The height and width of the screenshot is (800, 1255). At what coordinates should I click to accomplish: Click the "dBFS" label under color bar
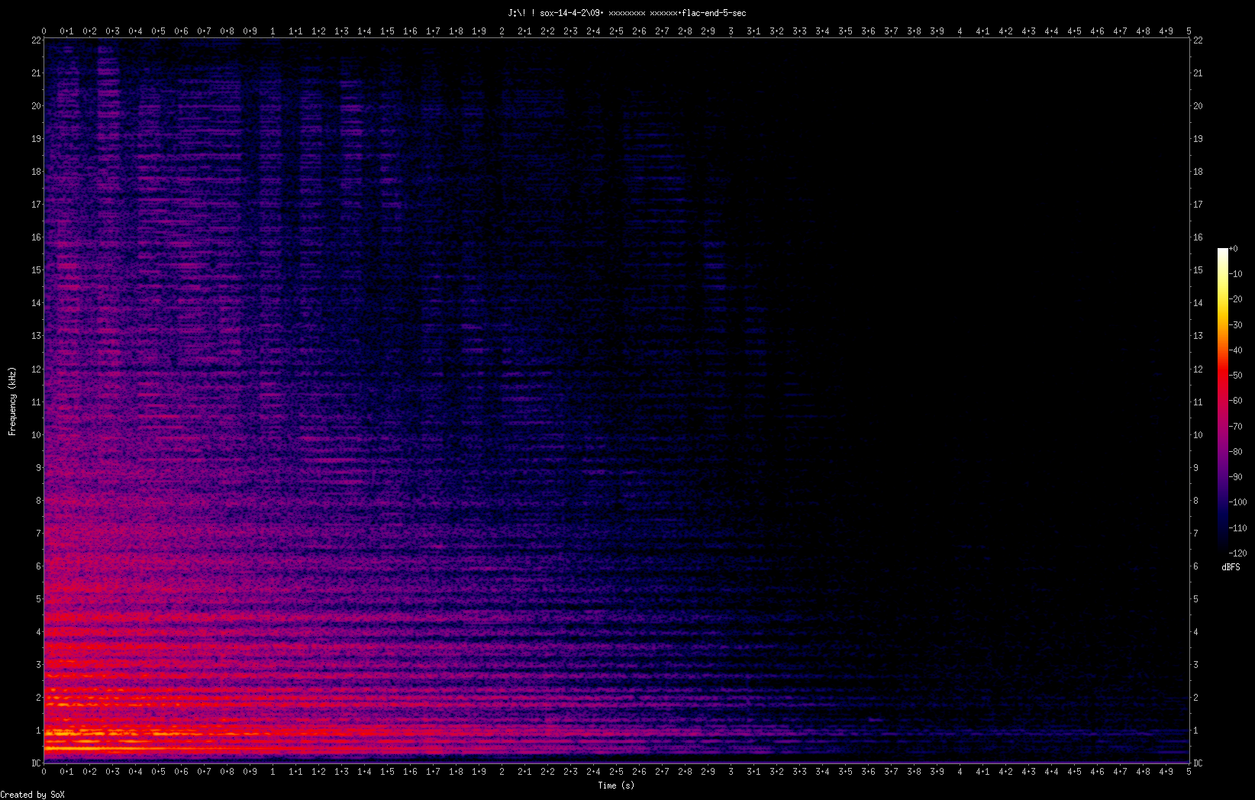click(x=1231, y=567)
